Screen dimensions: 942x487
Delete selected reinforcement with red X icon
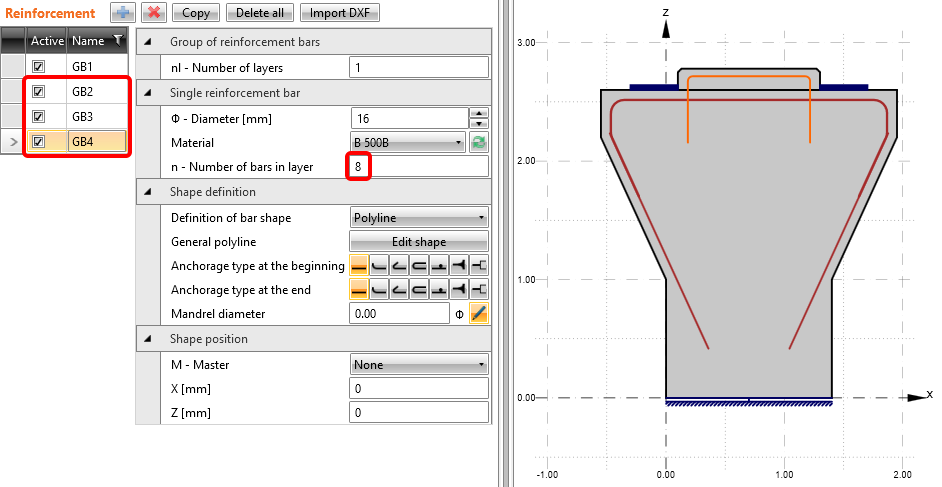pos(153,13)
